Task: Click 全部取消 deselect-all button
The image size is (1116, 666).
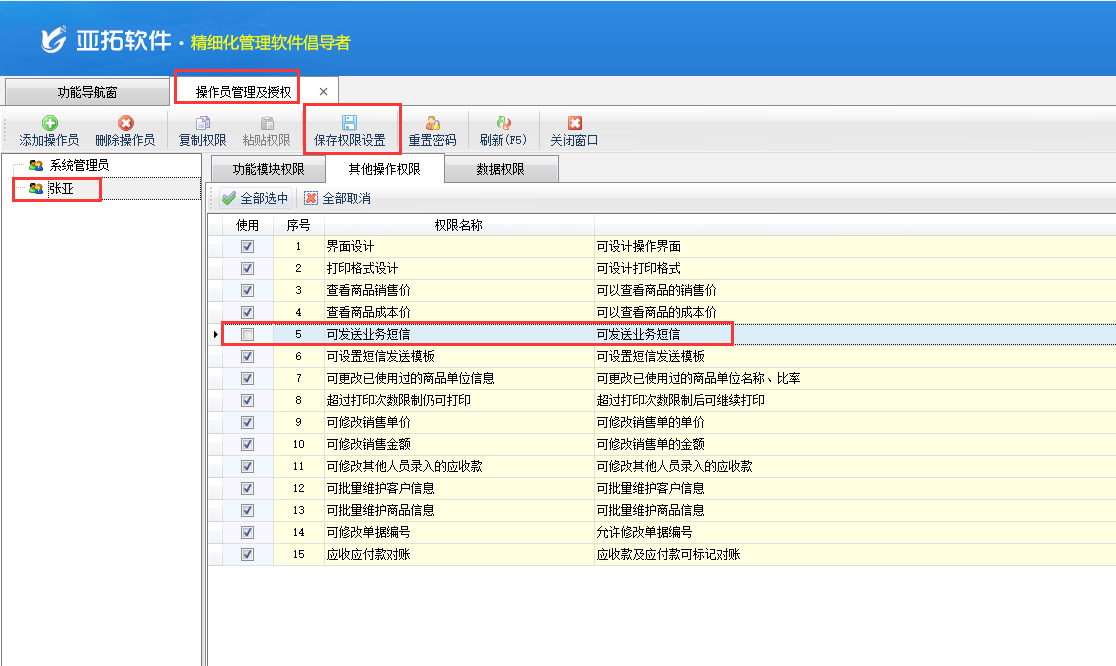Action: (x=337, y=199)
